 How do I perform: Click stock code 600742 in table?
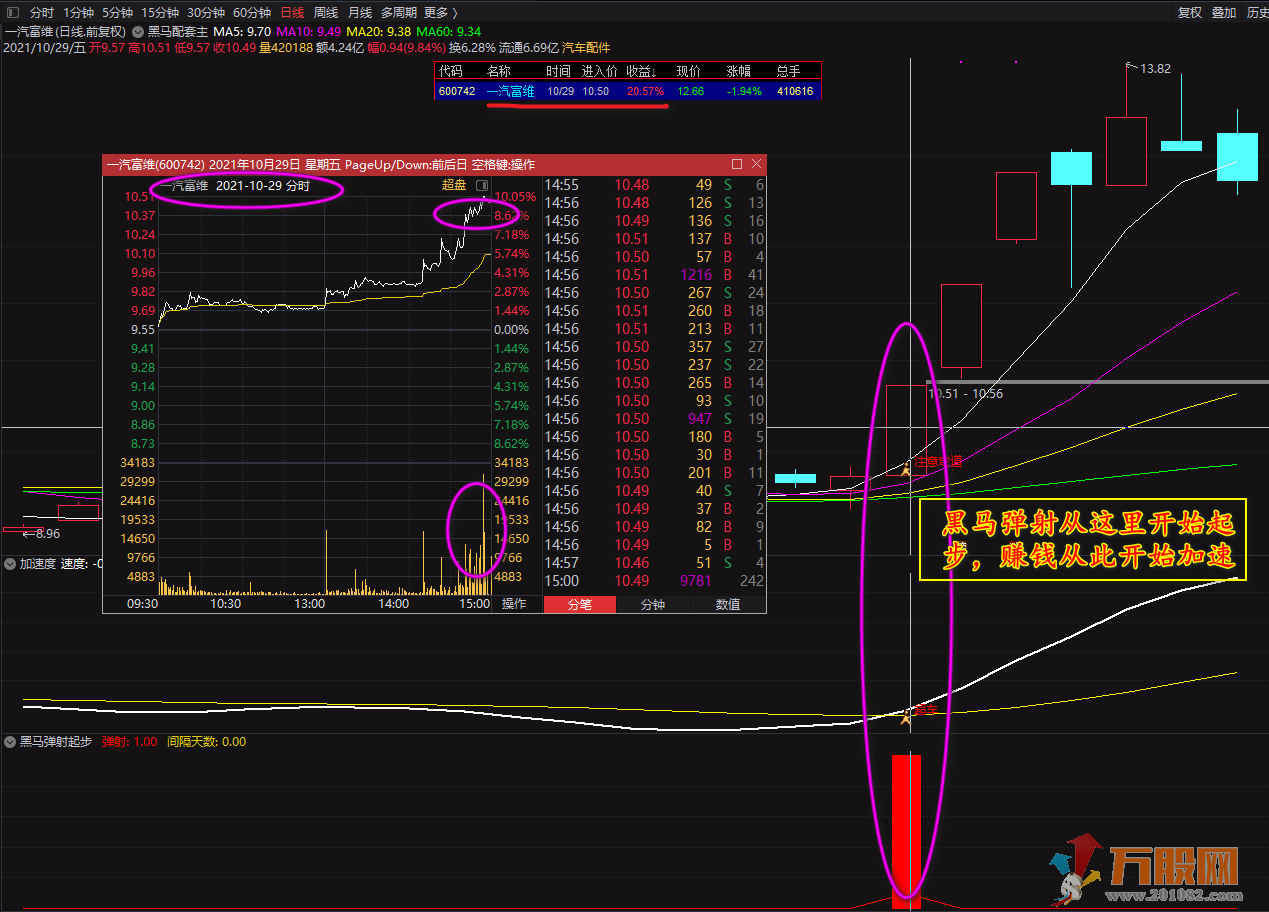[x=457, y=91]
